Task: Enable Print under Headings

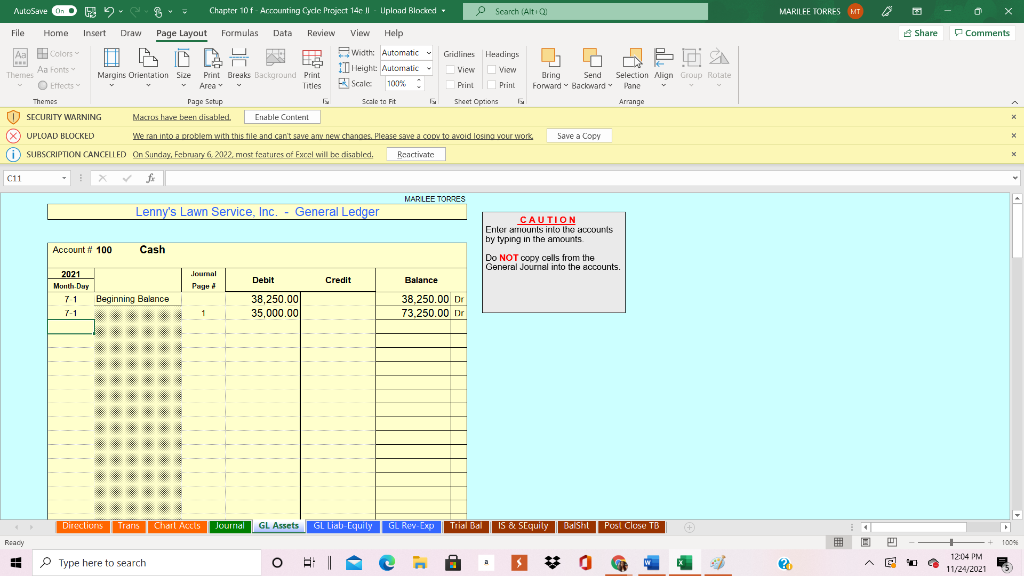Action: point(493,83)
